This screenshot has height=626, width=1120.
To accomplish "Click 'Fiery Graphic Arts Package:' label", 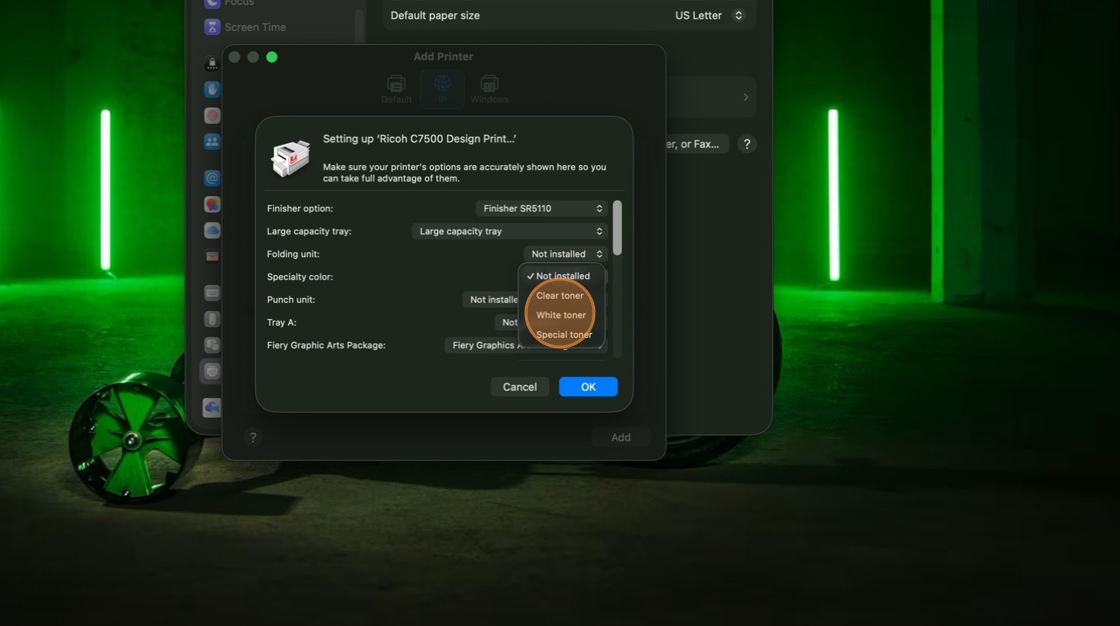I will pyautogui.click(x=326, y=345).
